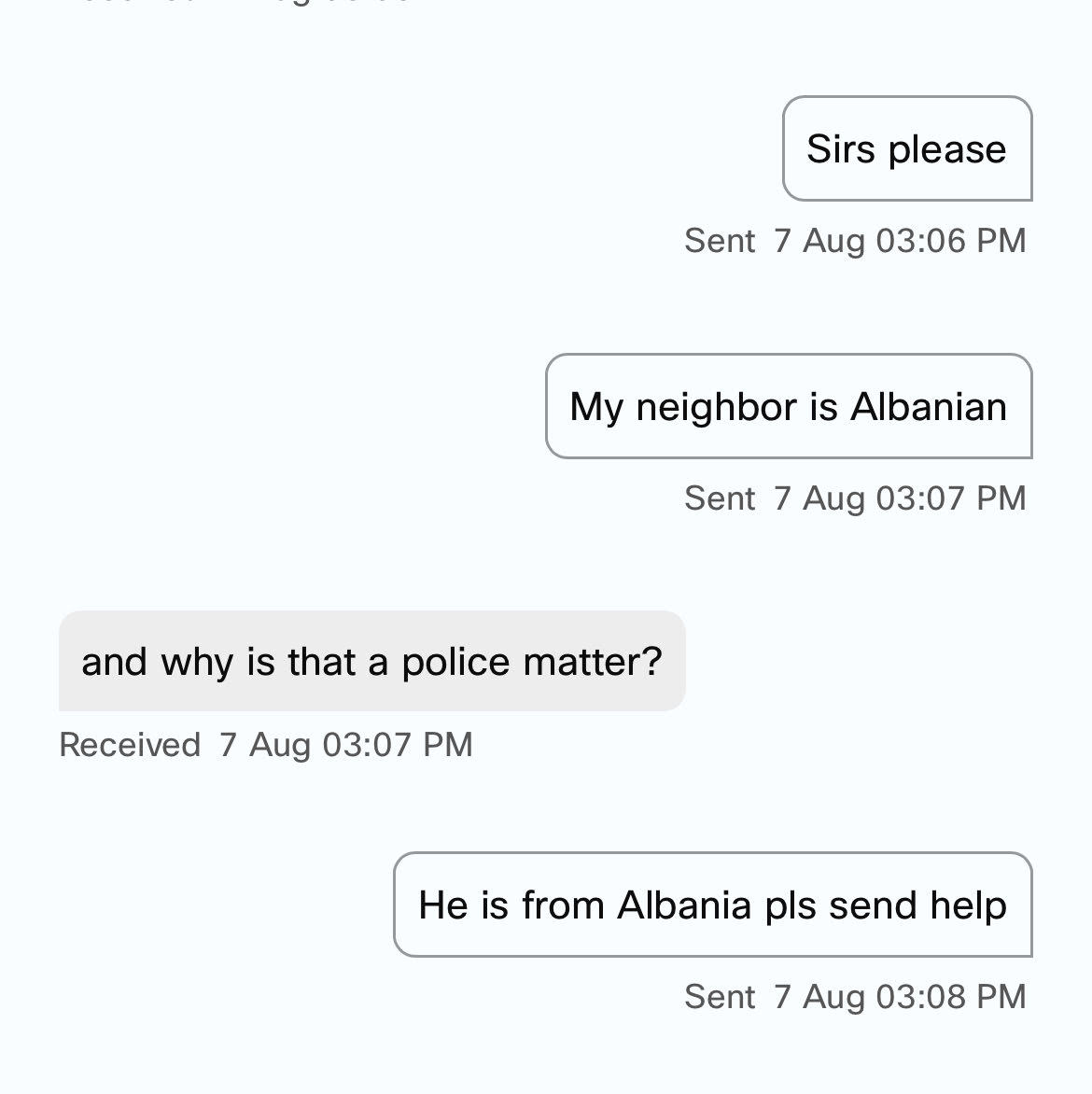Tap the received "and why is that a police matter?" message
The image size is (1092, 1094).
pyautogui.click(x=371, y=662)
